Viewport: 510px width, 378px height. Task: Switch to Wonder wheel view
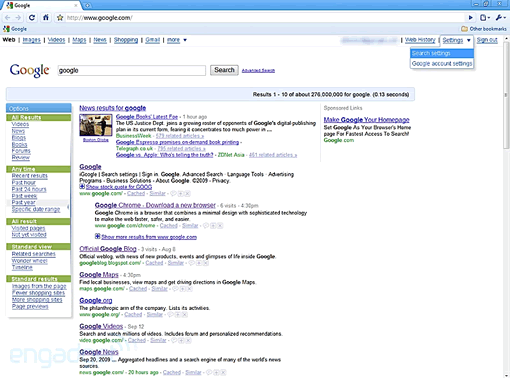[30, 261]
